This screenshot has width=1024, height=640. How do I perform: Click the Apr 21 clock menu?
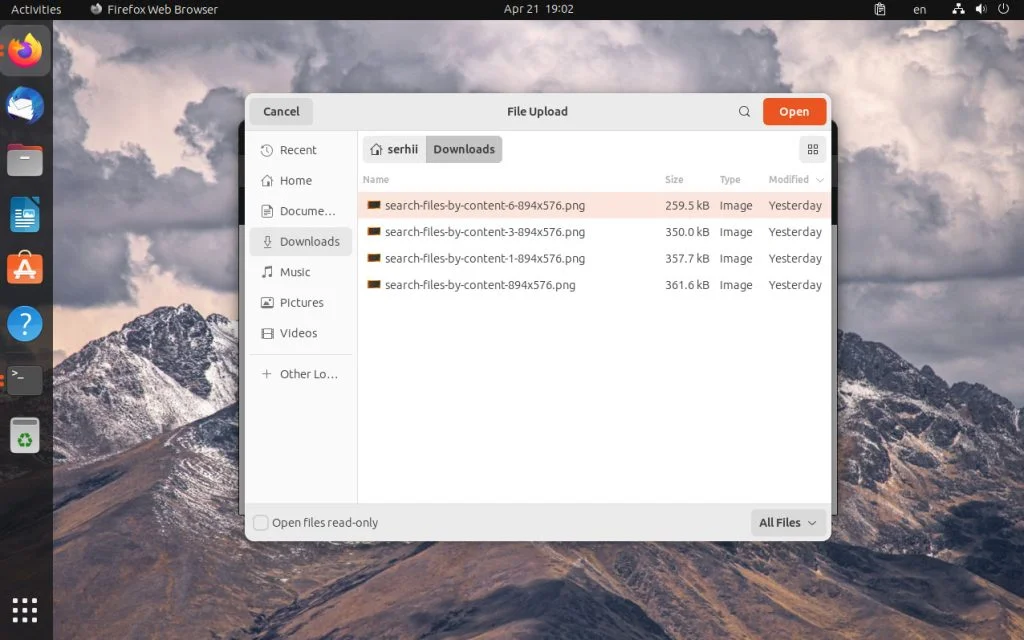(x=539, y=9)
